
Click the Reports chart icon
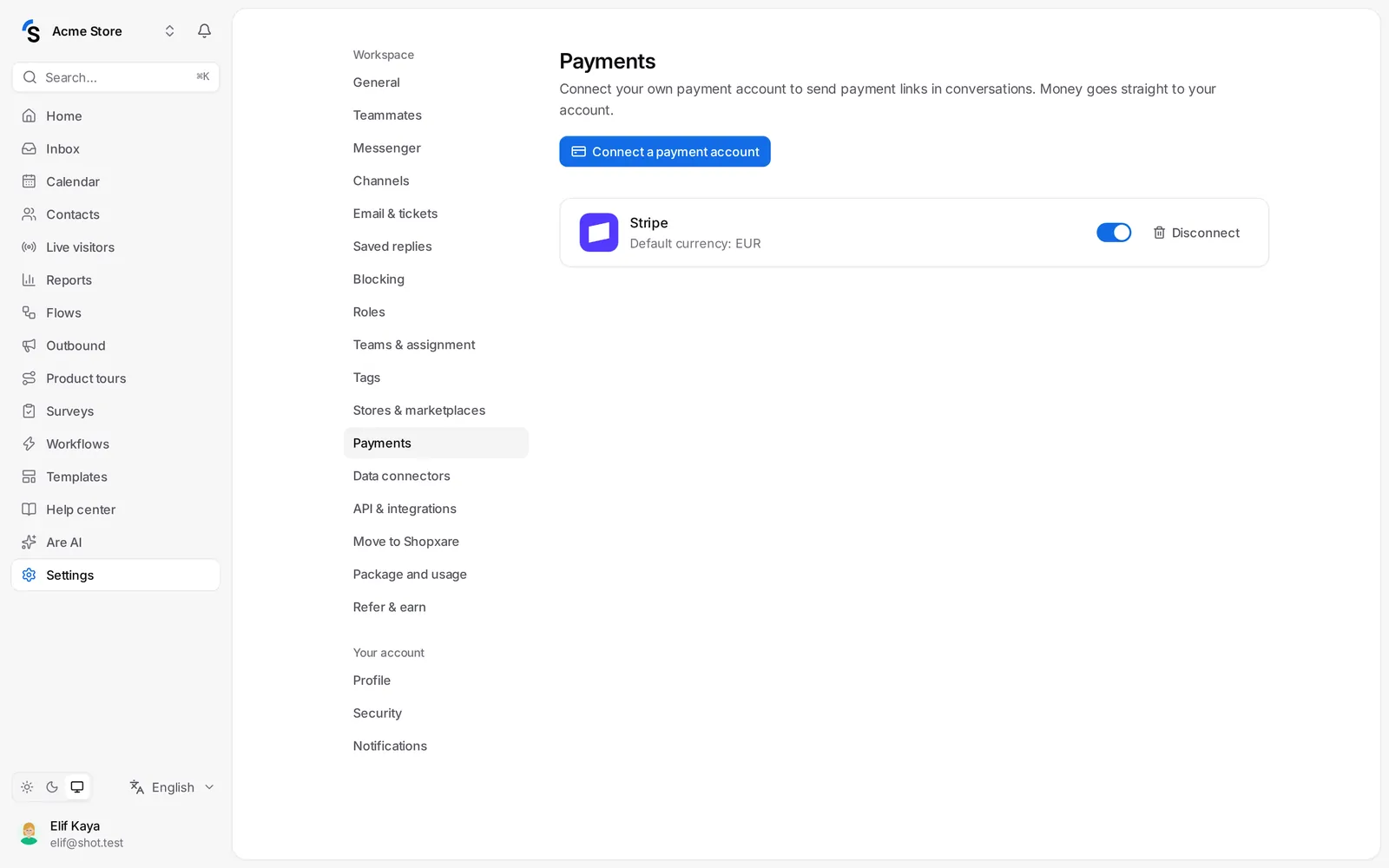[x=29, y=279]
